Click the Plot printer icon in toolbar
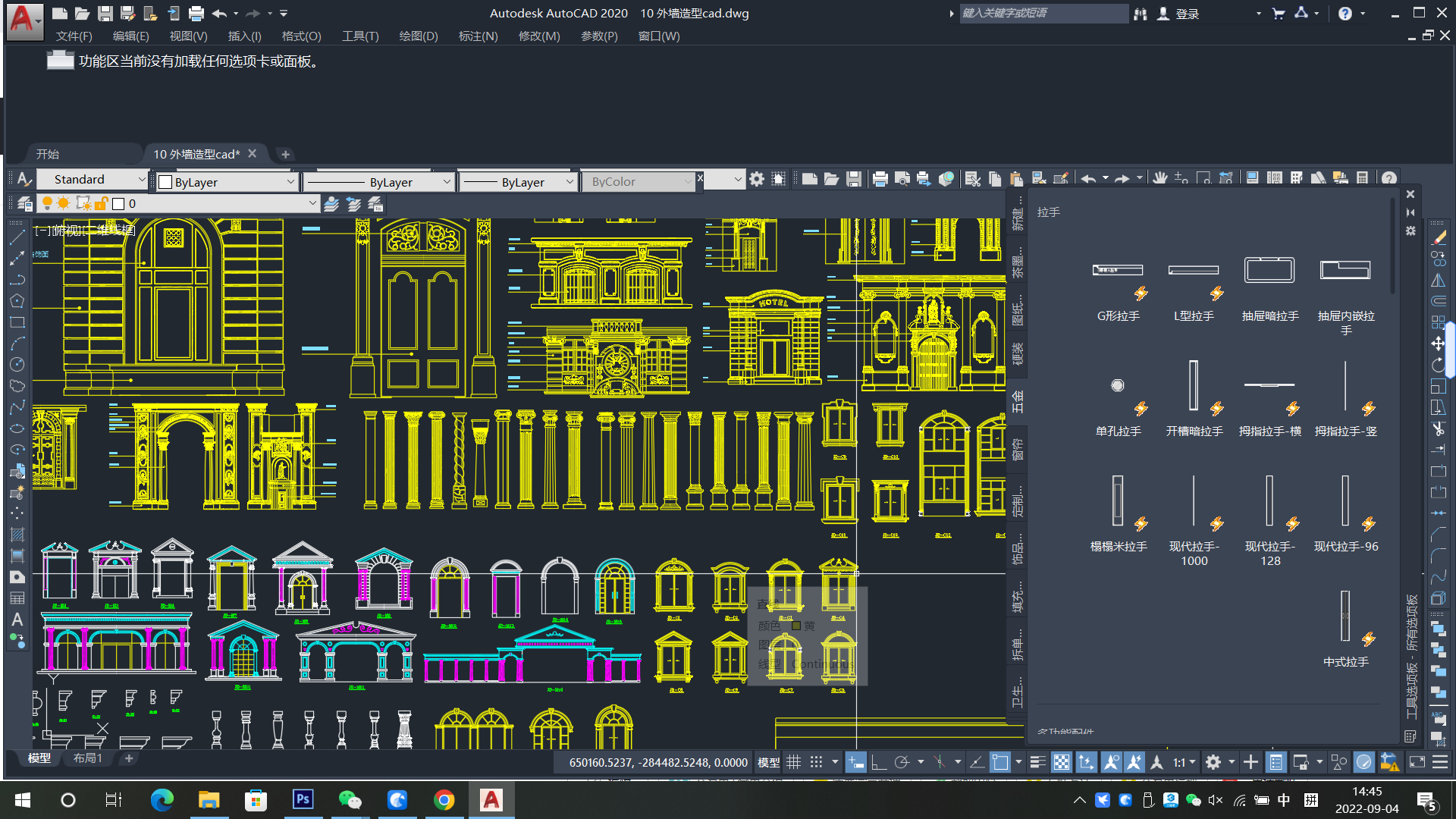Image resolution: width=1456 pixels, height=819 pixels. (x=880, y=179)
